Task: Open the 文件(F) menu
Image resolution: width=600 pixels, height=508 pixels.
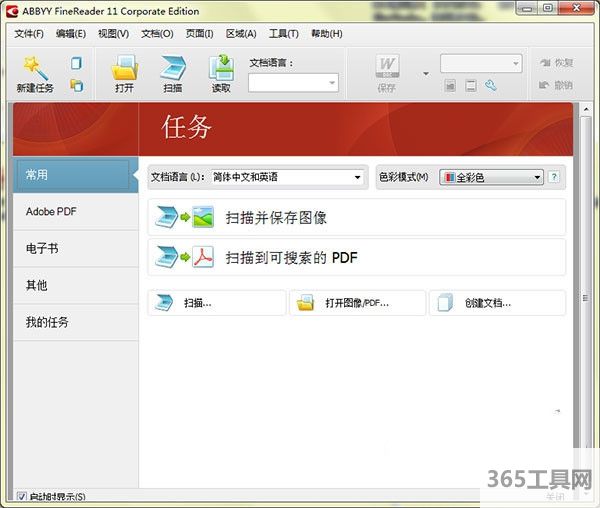Action: click(29, 34)
